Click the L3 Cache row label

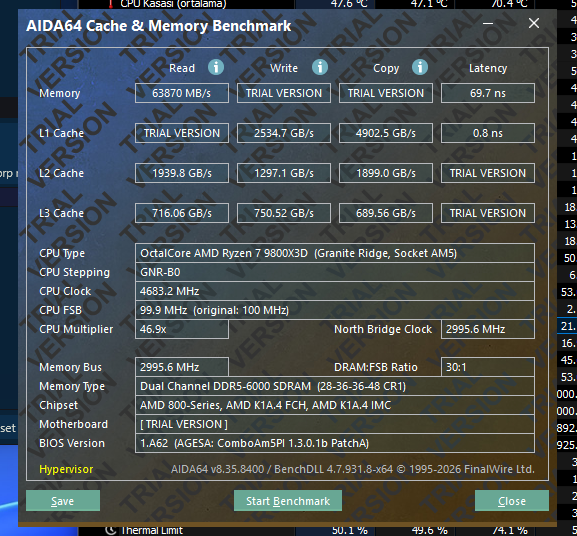(61, 213)
